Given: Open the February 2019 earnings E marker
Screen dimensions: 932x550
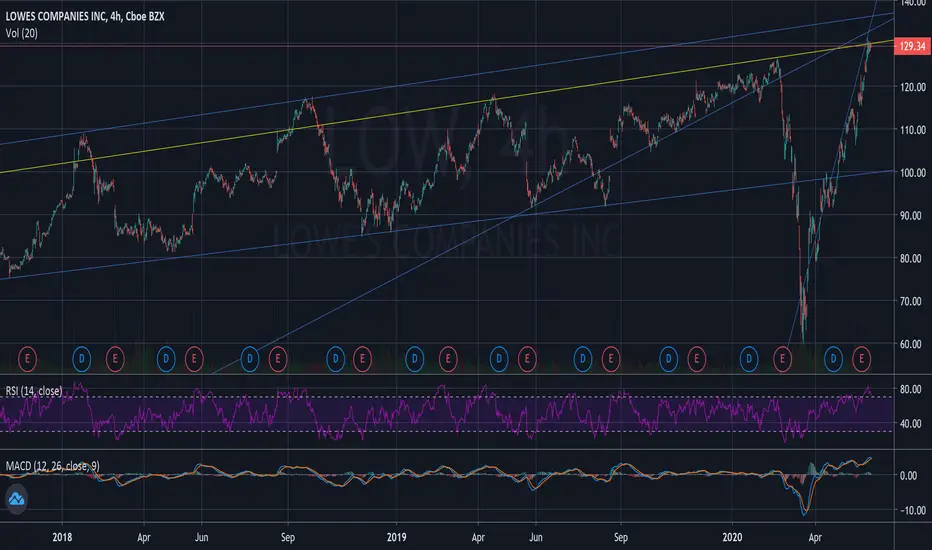Looking at the screenshot, I should click(448, 359).
